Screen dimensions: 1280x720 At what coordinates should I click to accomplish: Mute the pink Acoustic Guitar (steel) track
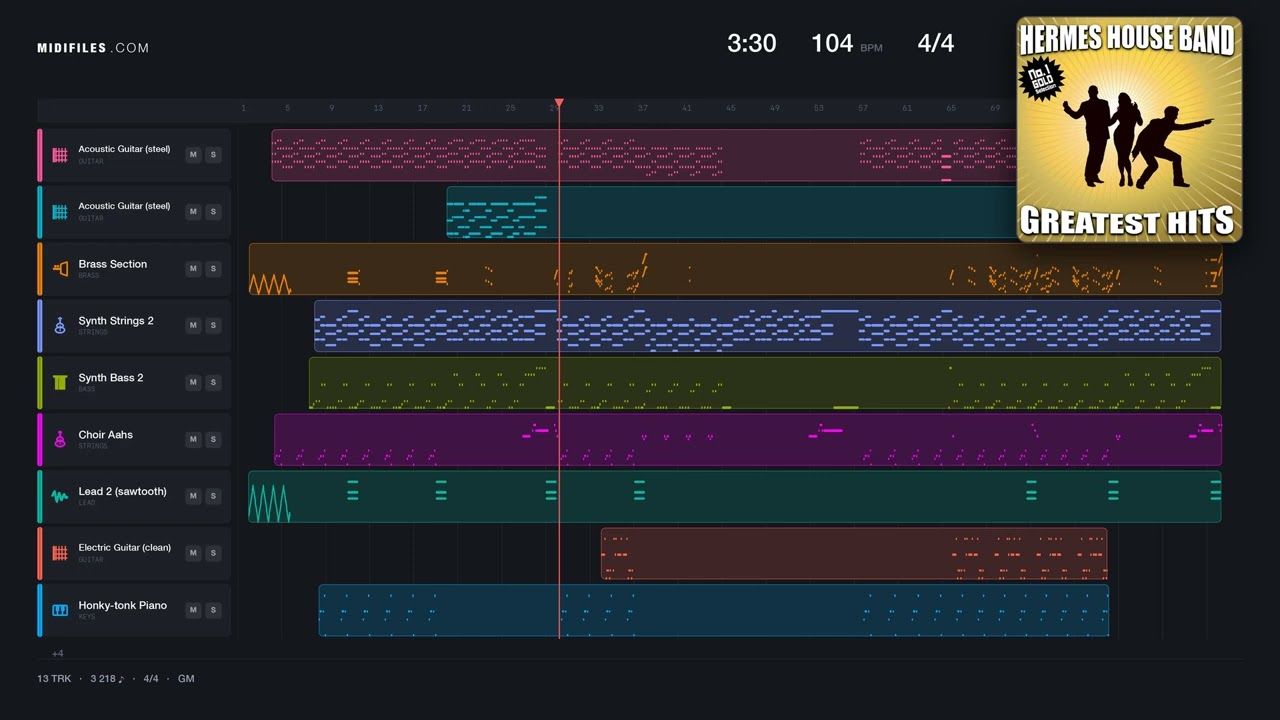pos(194,155)
